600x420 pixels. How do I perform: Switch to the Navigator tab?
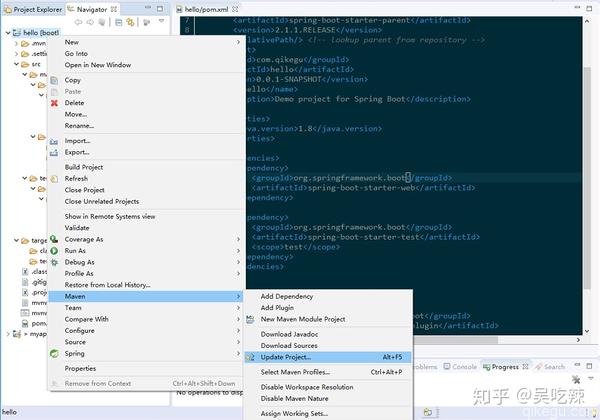tap(92, 9)
